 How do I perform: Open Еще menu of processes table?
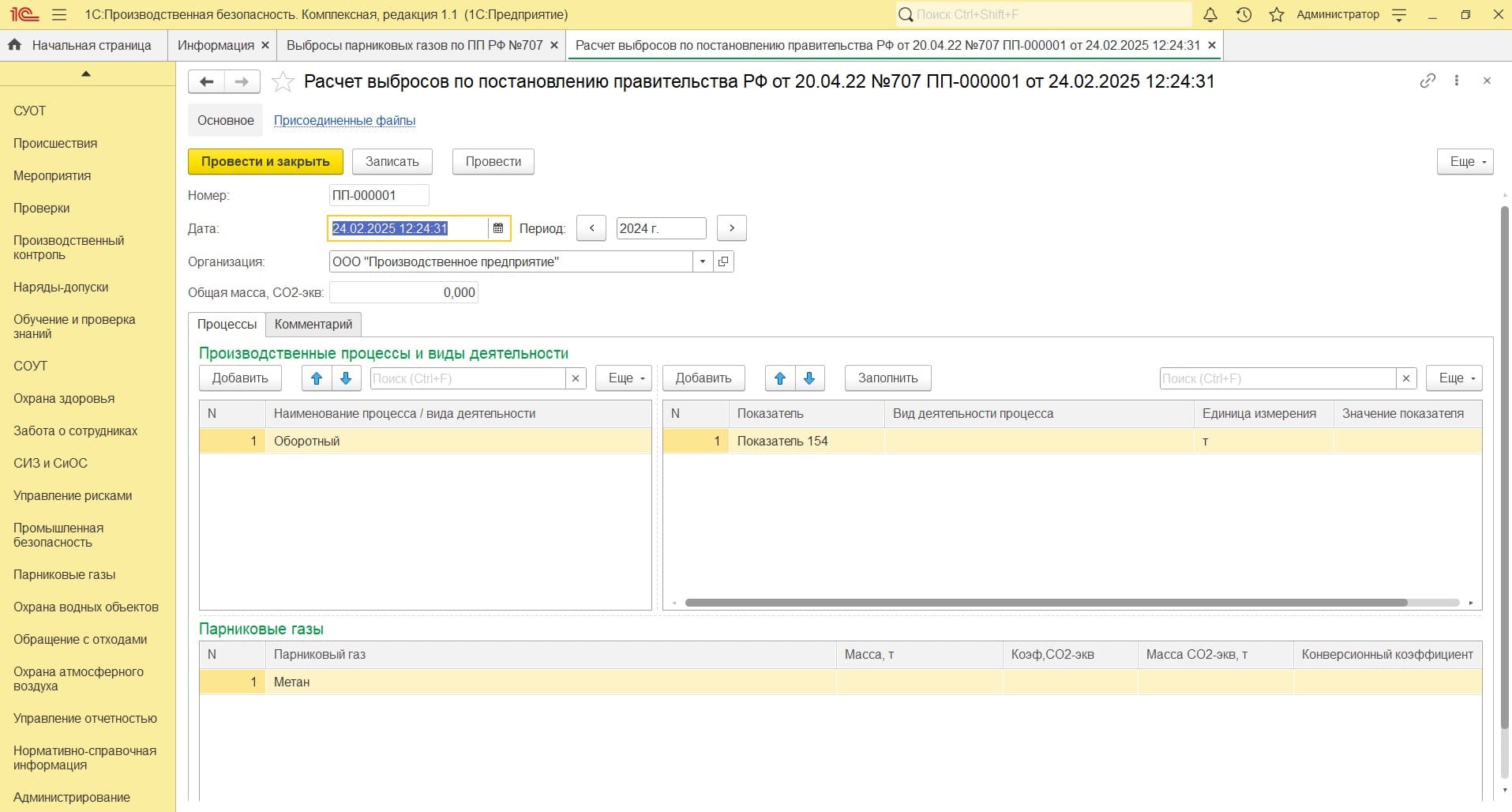click(x=624, y=378)
